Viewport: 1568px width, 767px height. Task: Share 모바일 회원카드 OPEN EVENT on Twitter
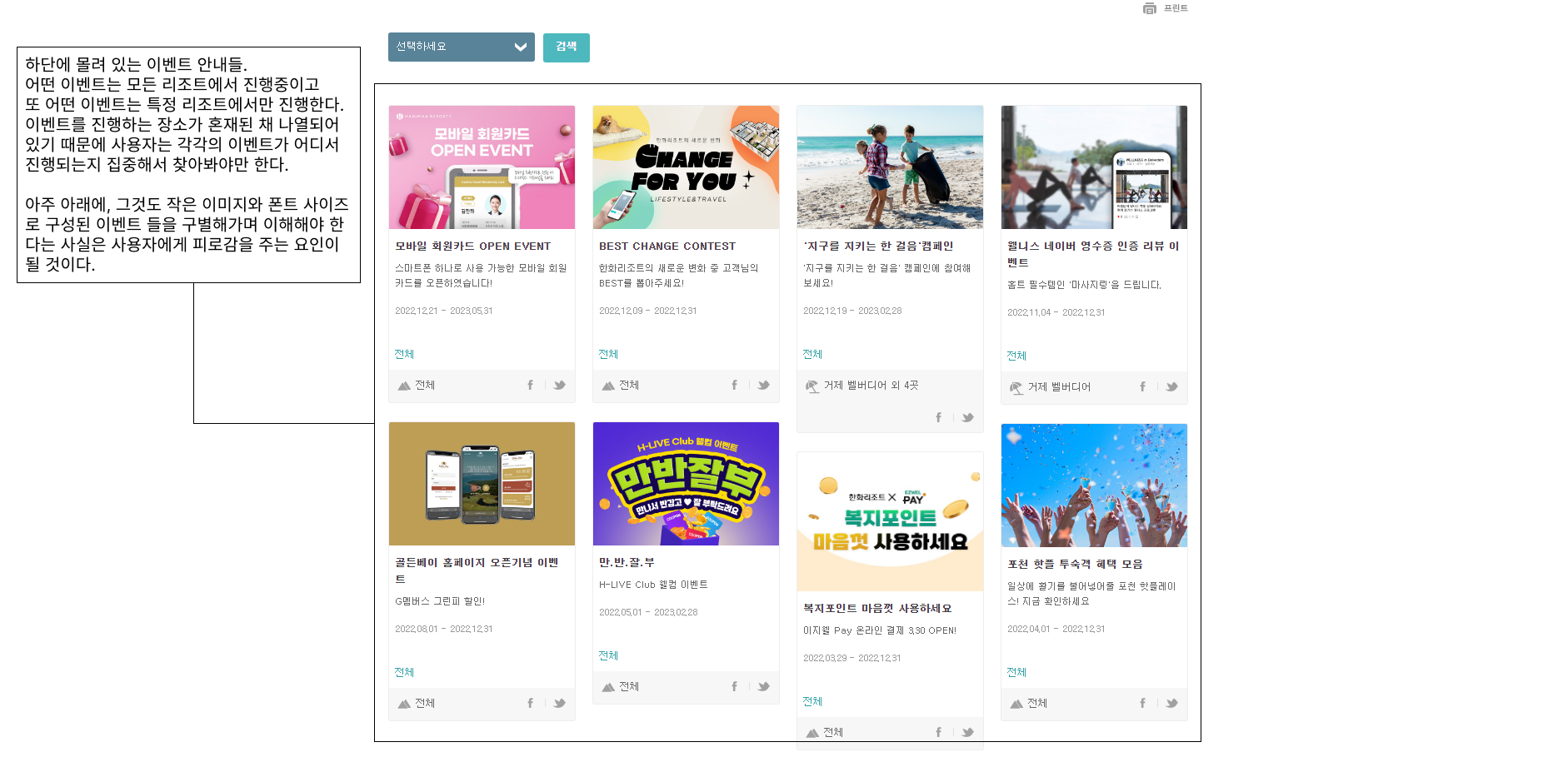[560, 385]
